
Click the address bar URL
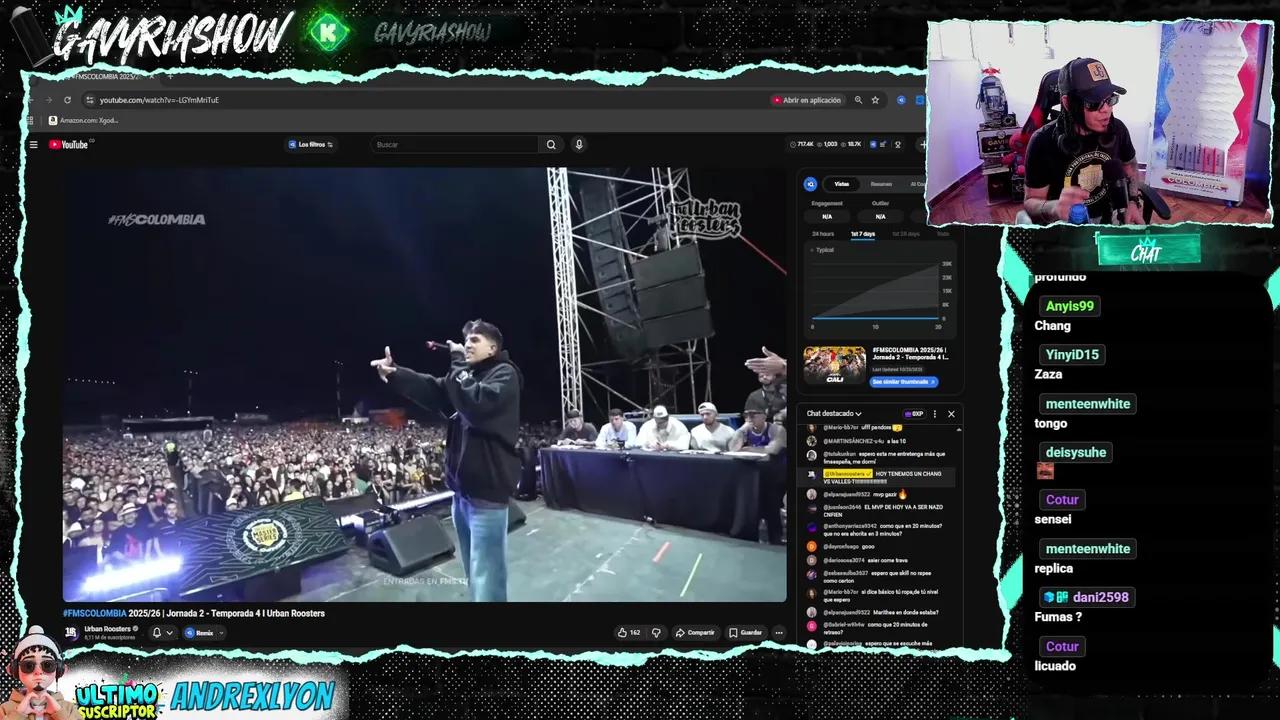159,100
